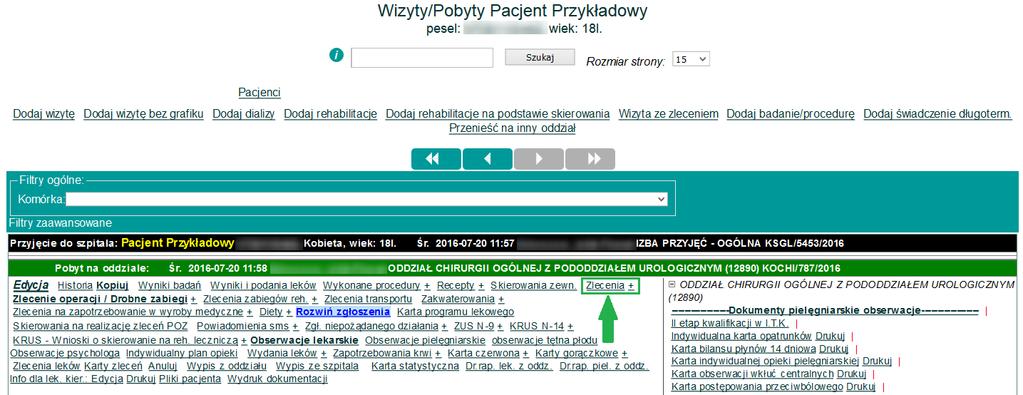The image size is (1023, 395).
Task: Click Dodaj wizytę
Action: point(44,114)
